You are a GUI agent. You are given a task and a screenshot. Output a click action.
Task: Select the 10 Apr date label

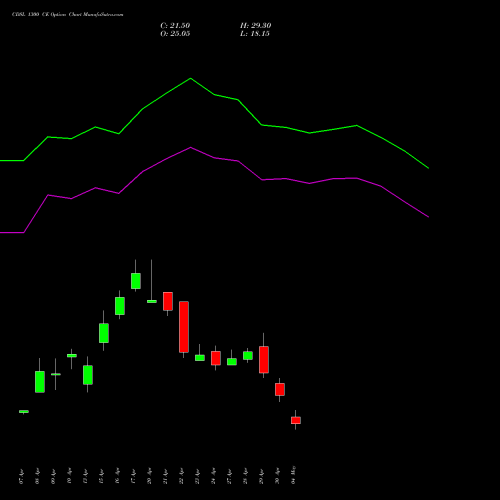(x=70, y=477)
